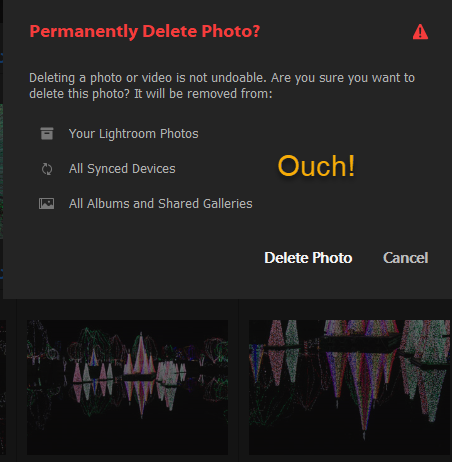
Task: Cancel the permanent delete dialog
Action: pos(405,258)
